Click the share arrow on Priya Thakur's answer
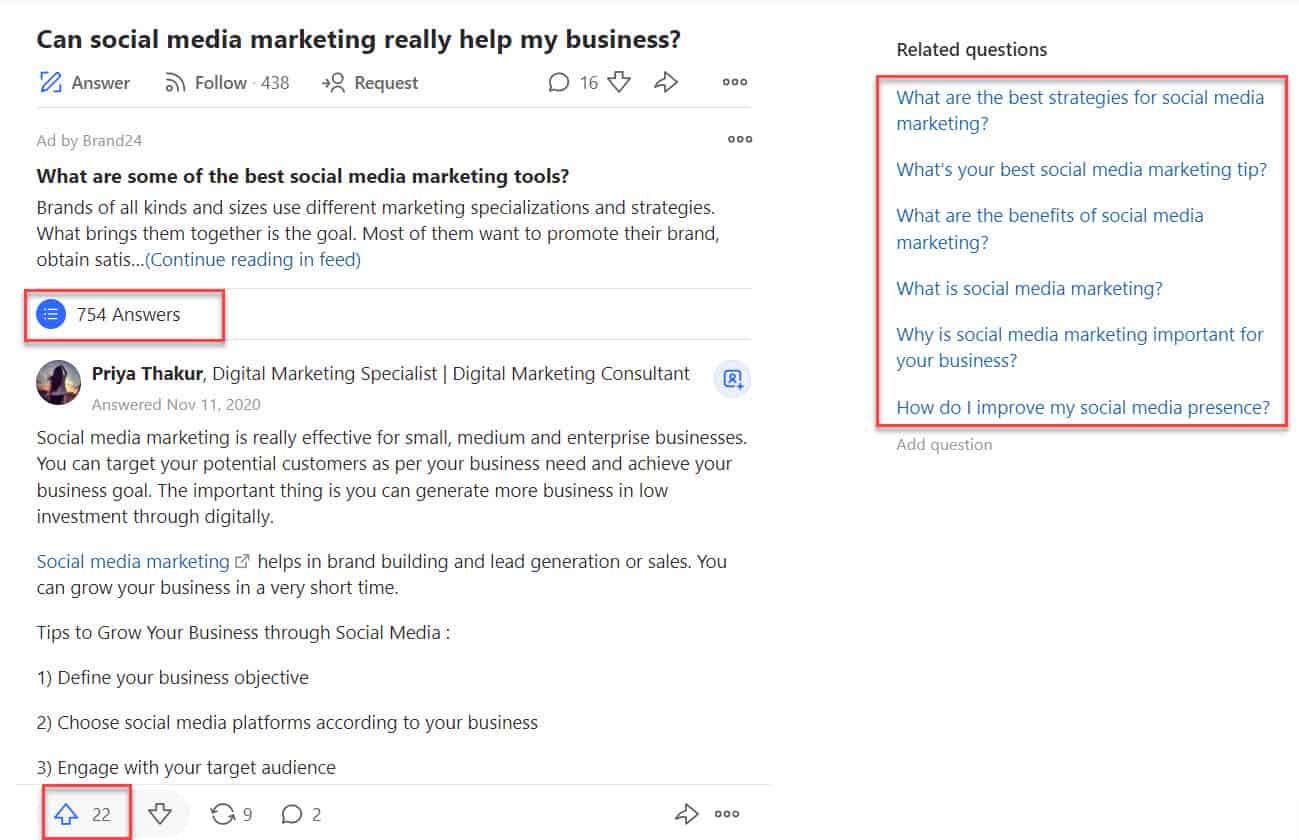1299x840 pixels. click(685, 814)
